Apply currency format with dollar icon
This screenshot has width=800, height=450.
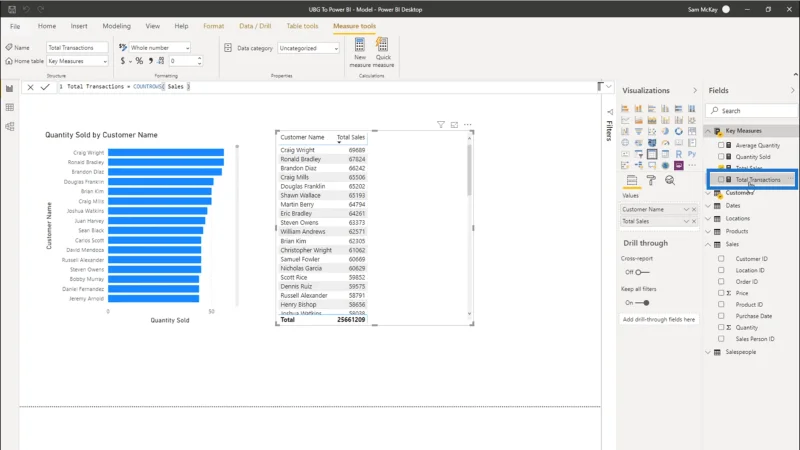pyautogui.click(x=122, y=61)
